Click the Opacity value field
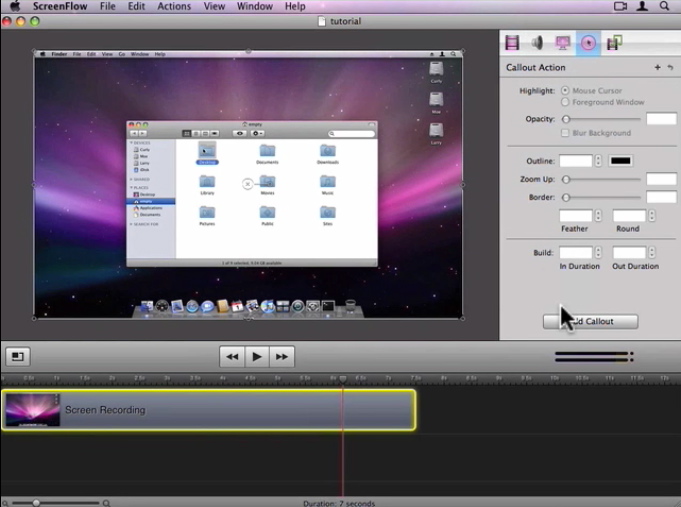Screen dimensions: 681x507 pyautogui.click(x=661, y=119)
